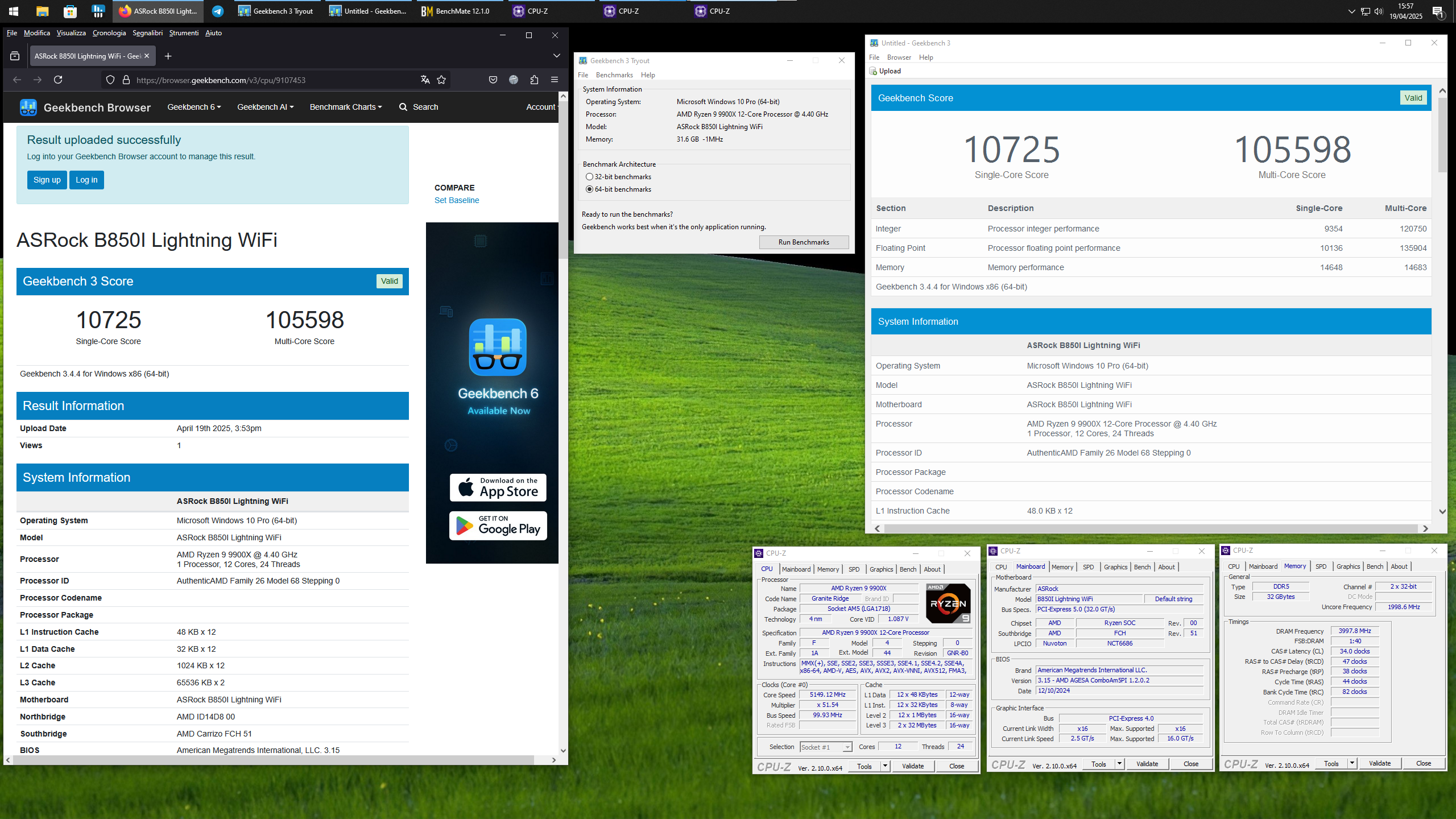Open the Firefox list all tabs chevron

click(557, 56)
